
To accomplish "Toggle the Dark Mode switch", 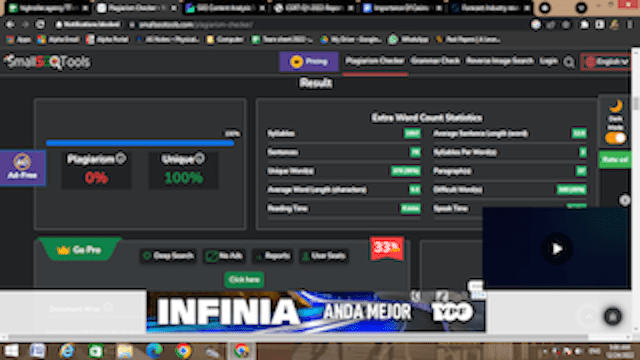I will [616, 138].
